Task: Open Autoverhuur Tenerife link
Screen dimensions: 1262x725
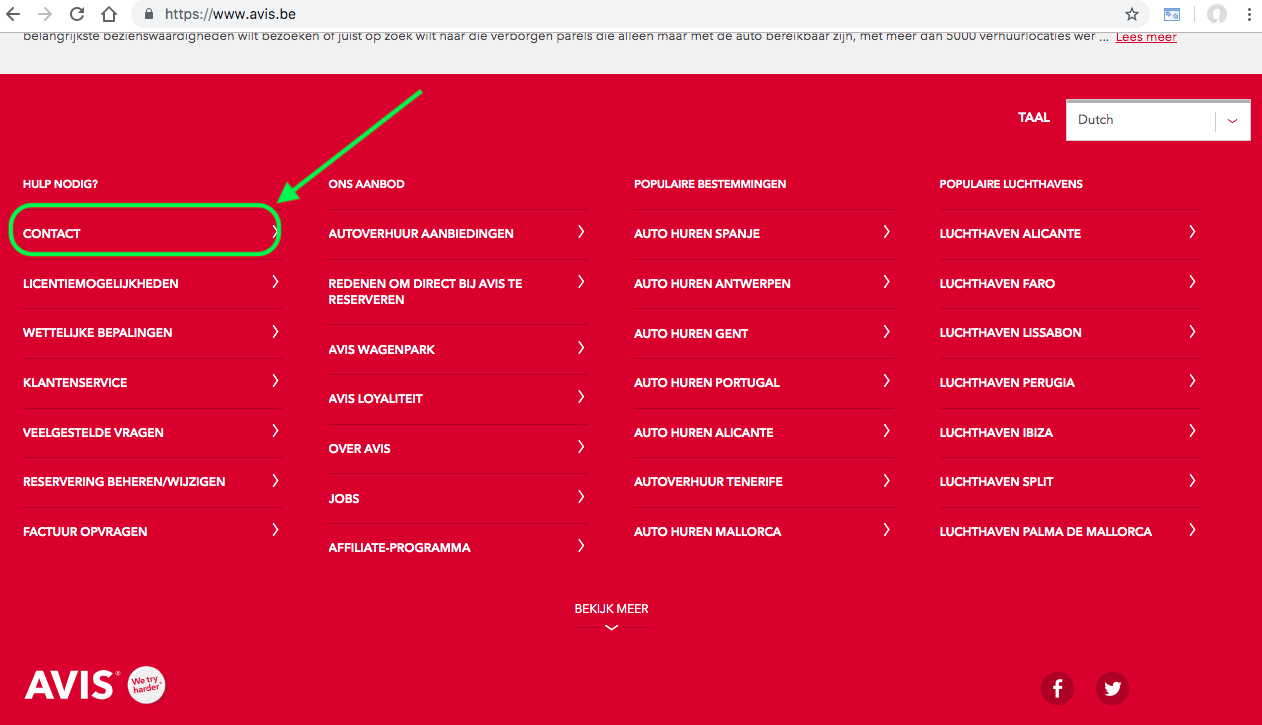Action: [708, 481]
